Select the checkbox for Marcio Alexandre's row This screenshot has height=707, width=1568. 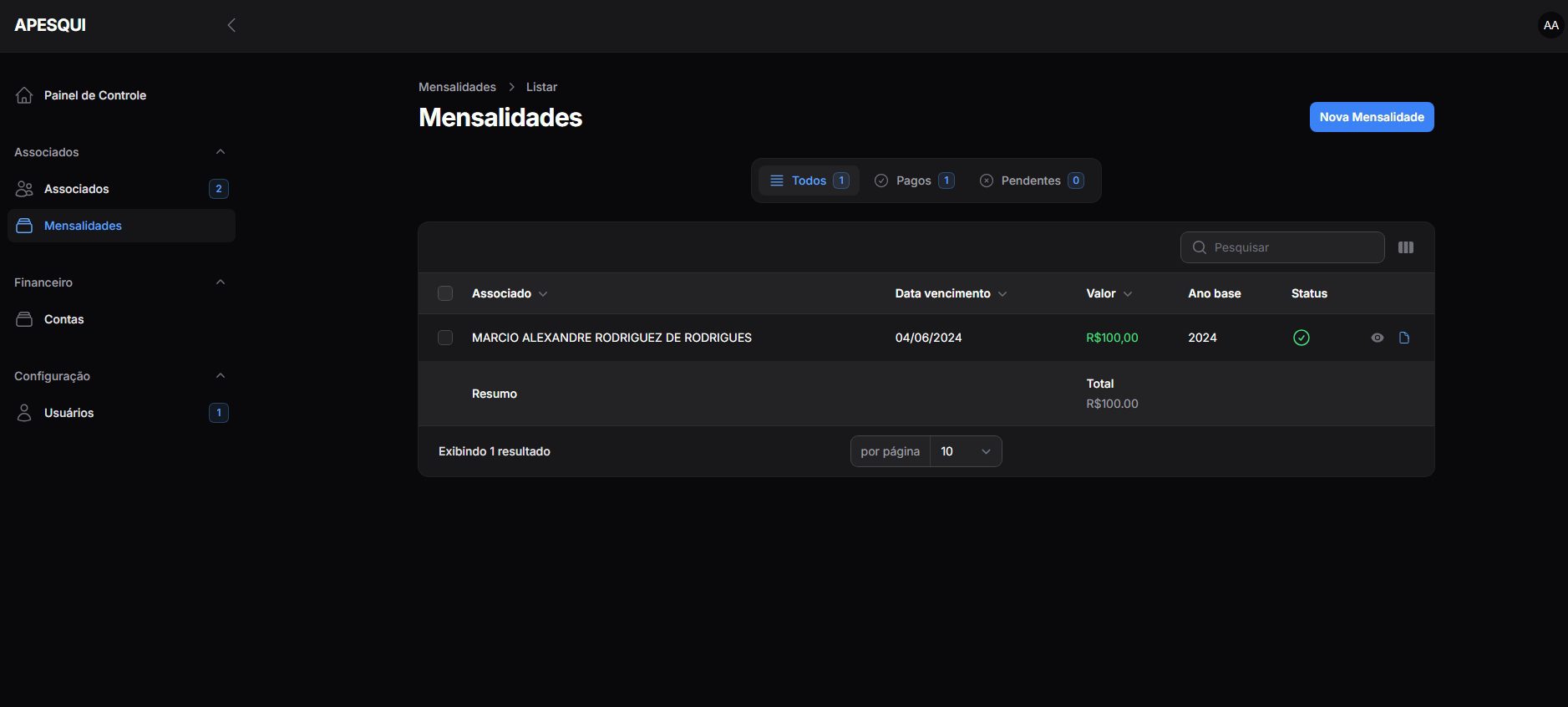point(445,338)
